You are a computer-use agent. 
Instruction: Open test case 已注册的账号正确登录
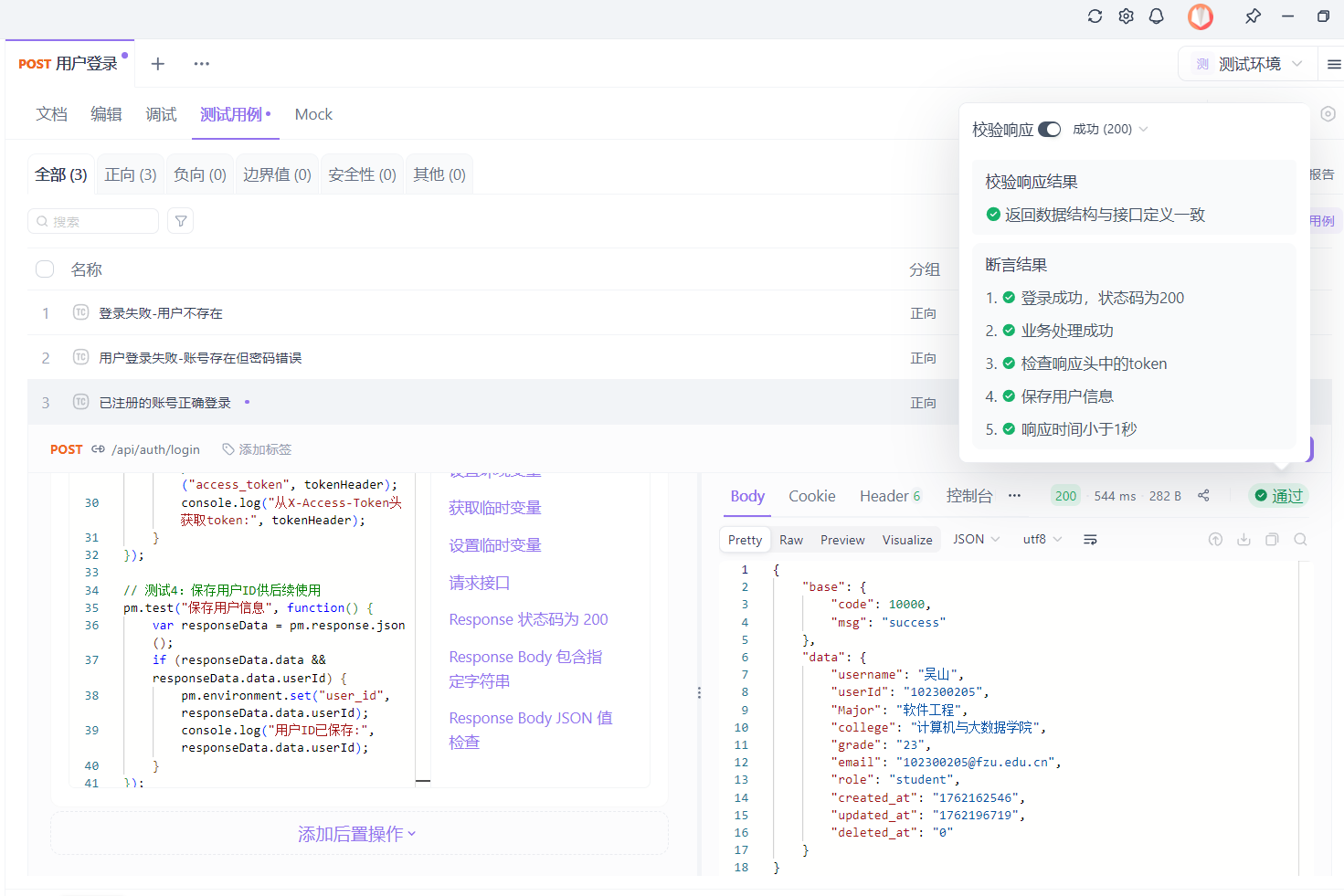(164, 403)
